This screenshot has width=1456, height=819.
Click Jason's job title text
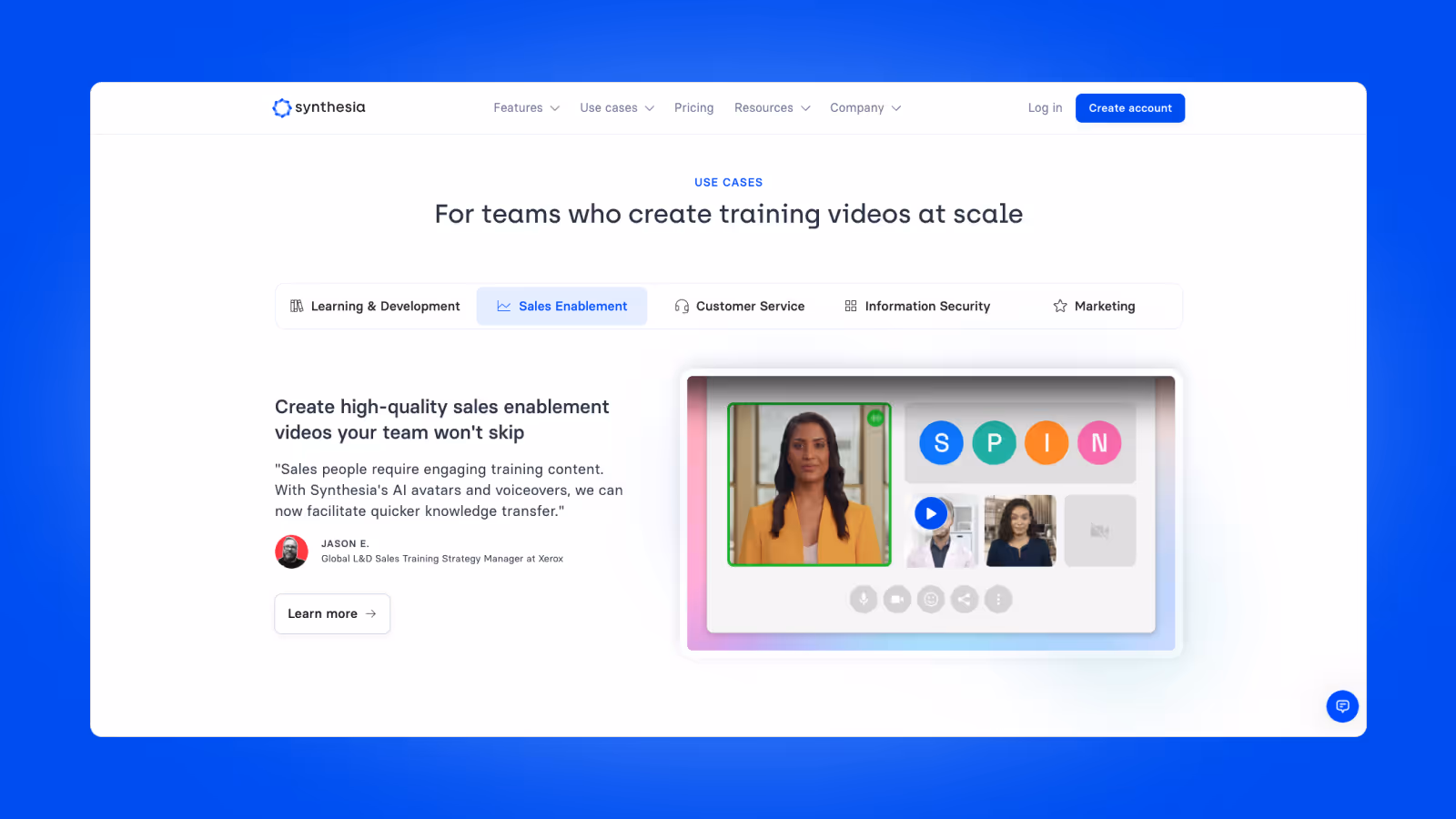point(442,559)
